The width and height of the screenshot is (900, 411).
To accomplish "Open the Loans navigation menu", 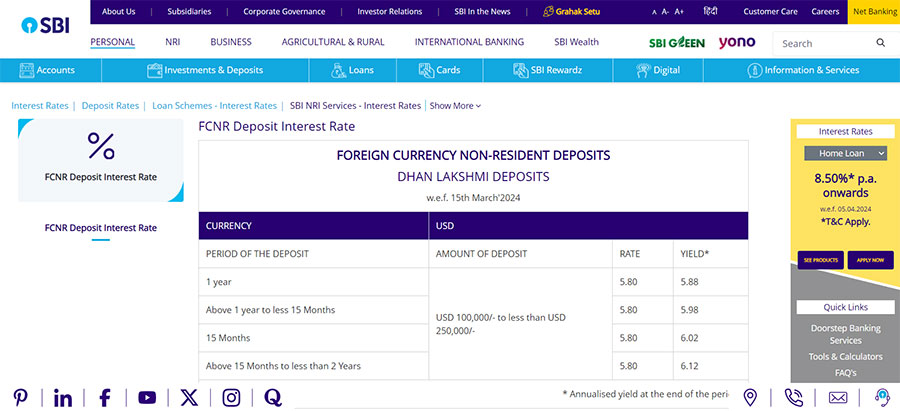I will point(352,71).
